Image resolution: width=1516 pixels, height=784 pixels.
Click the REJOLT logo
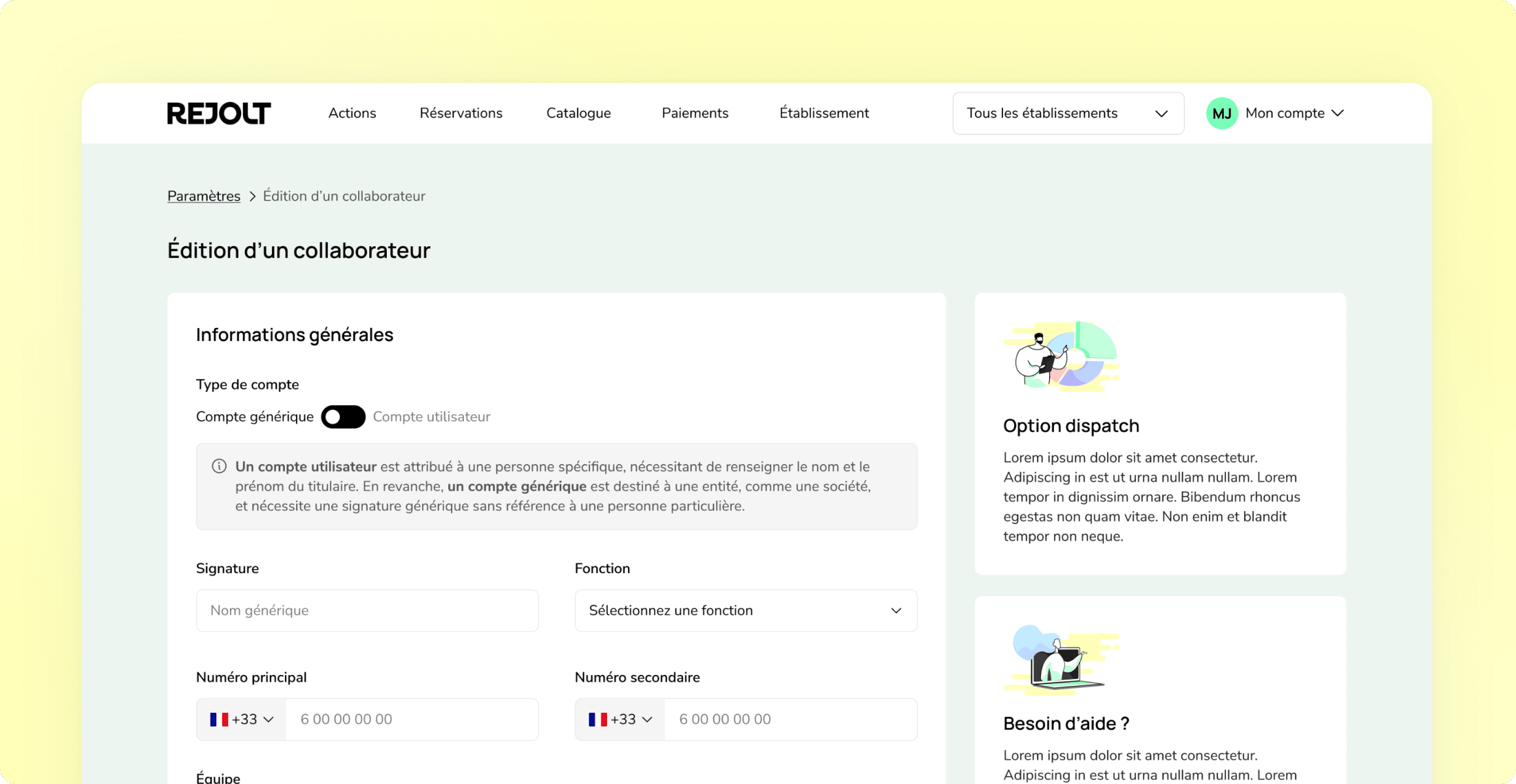point(219,113)
